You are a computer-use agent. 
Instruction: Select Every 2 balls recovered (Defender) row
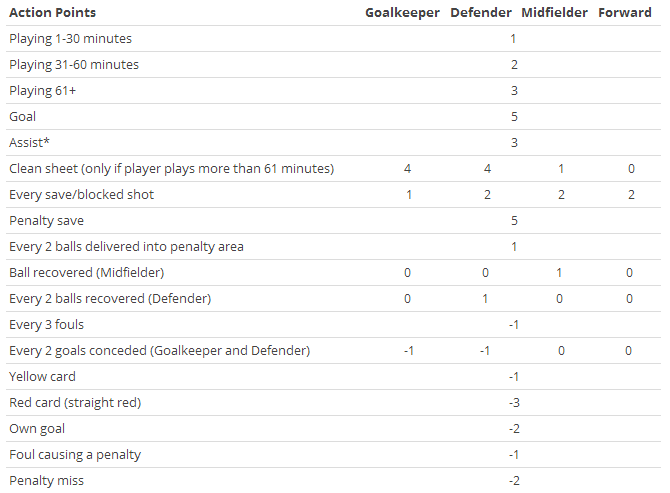pyautogui.click(x=110, y=298)
